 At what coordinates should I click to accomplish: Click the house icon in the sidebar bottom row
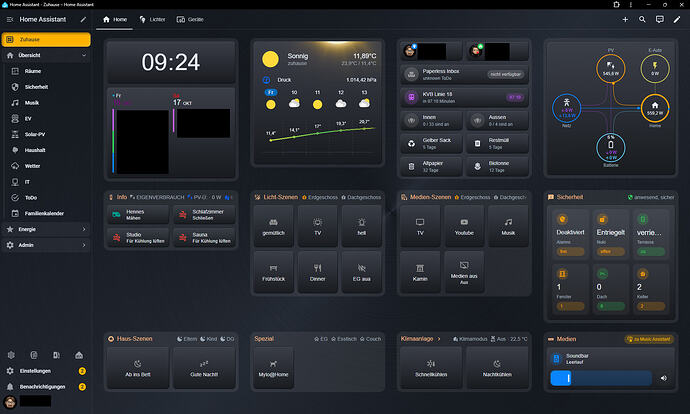click(79, 355)
